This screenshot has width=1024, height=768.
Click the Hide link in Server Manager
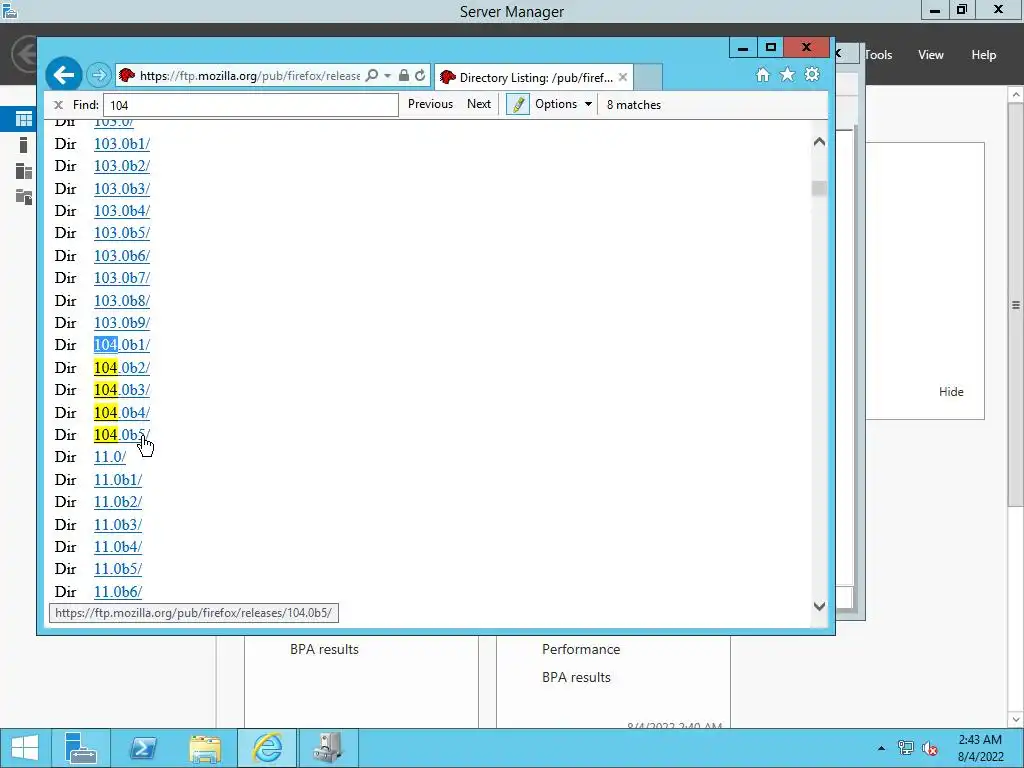951,392
